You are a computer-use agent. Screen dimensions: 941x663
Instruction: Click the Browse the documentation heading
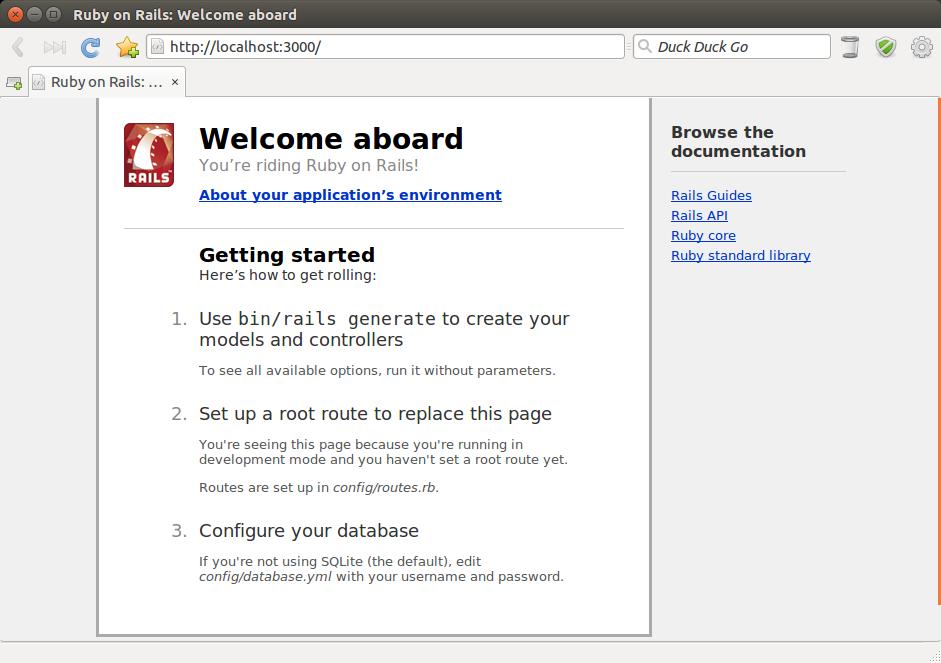click(738, 142)
